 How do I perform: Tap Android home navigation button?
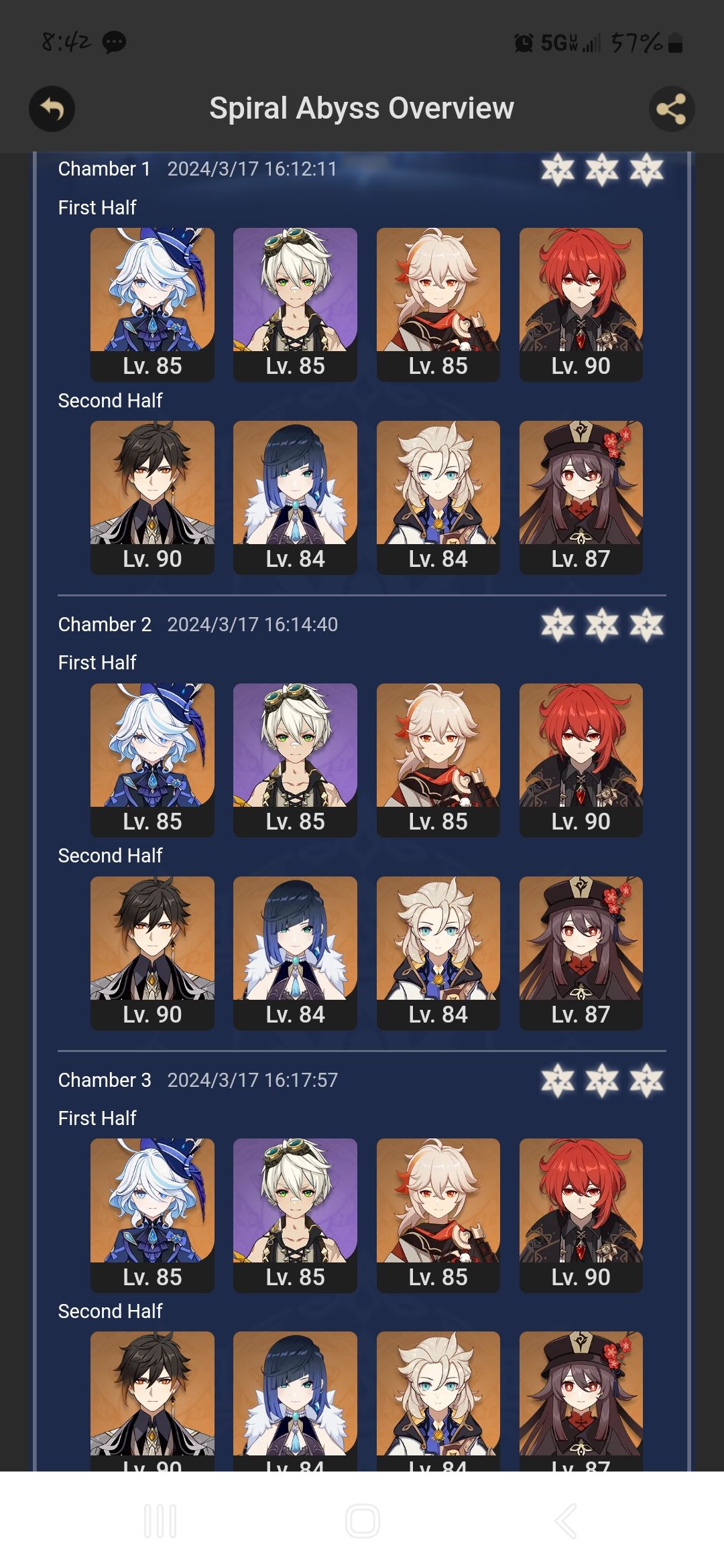click(x=363, y=1520)
